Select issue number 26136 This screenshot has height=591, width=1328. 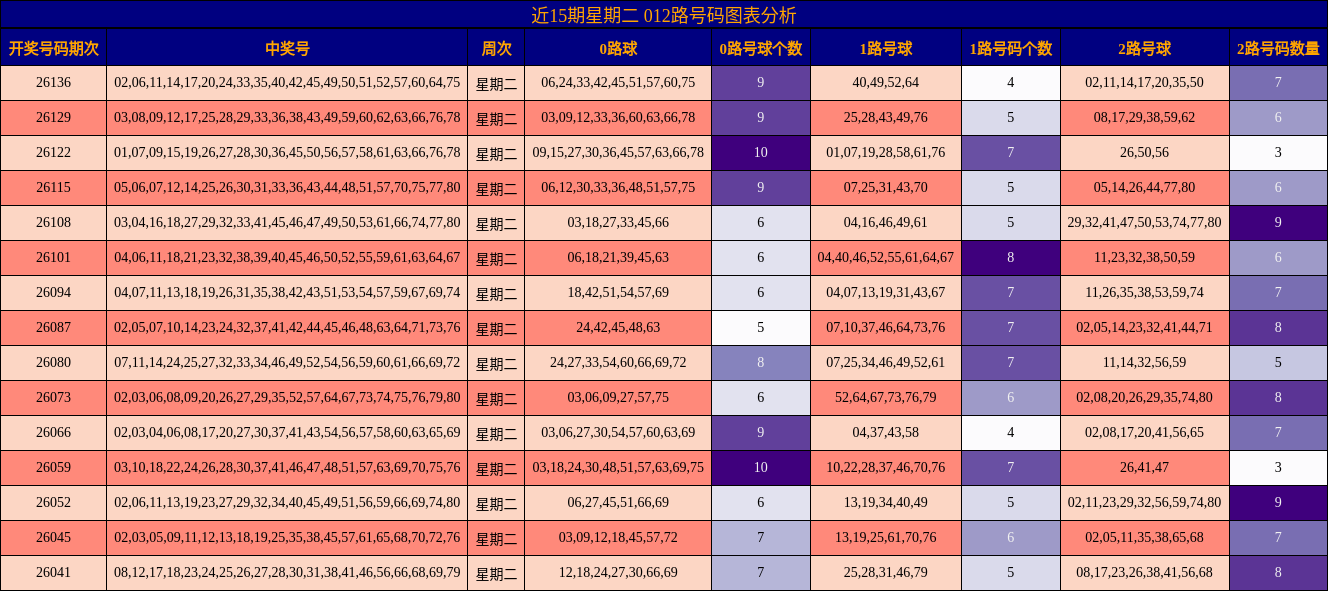coord(53,83)
